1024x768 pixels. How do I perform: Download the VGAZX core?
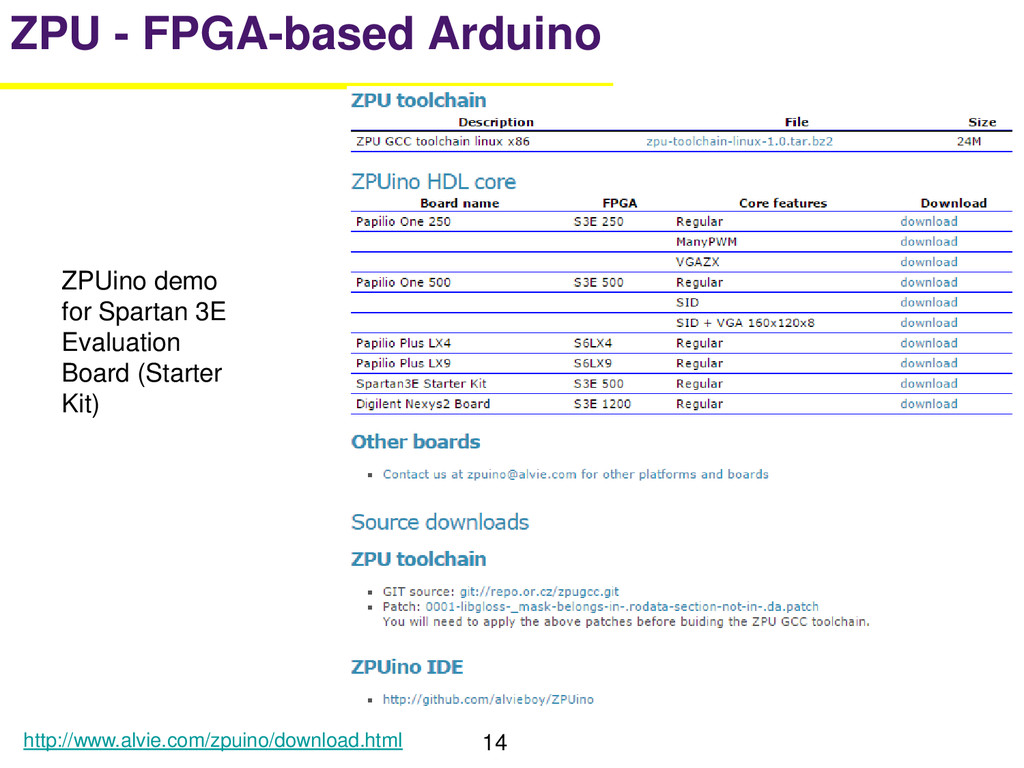(929, 262)
